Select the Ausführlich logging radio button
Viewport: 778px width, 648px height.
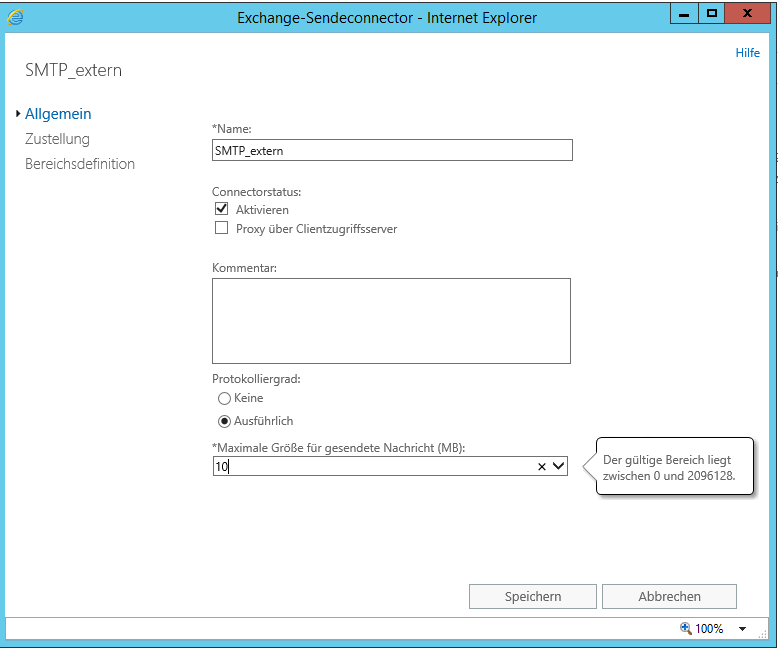(x=224, y=421)
